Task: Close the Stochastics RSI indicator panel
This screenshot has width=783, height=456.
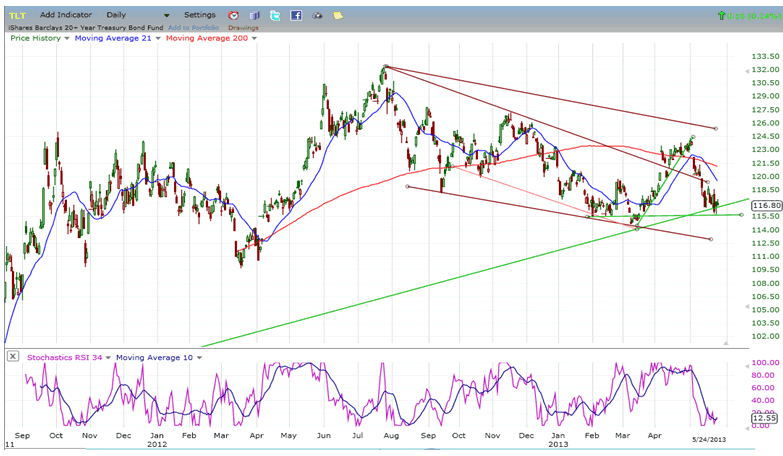Action: (x=12, y=356)
